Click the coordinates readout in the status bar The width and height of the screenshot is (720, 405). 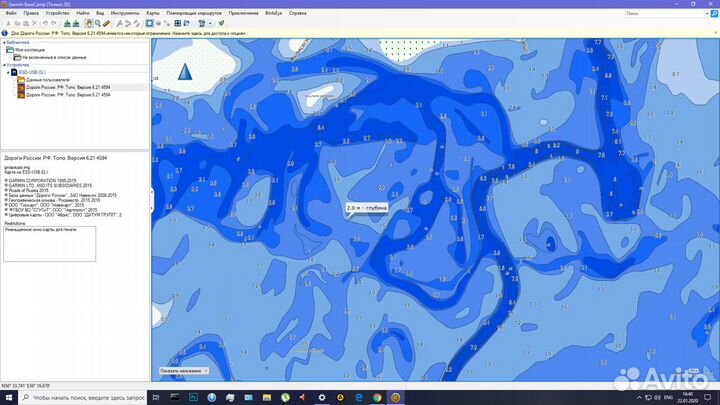(26, 386)
